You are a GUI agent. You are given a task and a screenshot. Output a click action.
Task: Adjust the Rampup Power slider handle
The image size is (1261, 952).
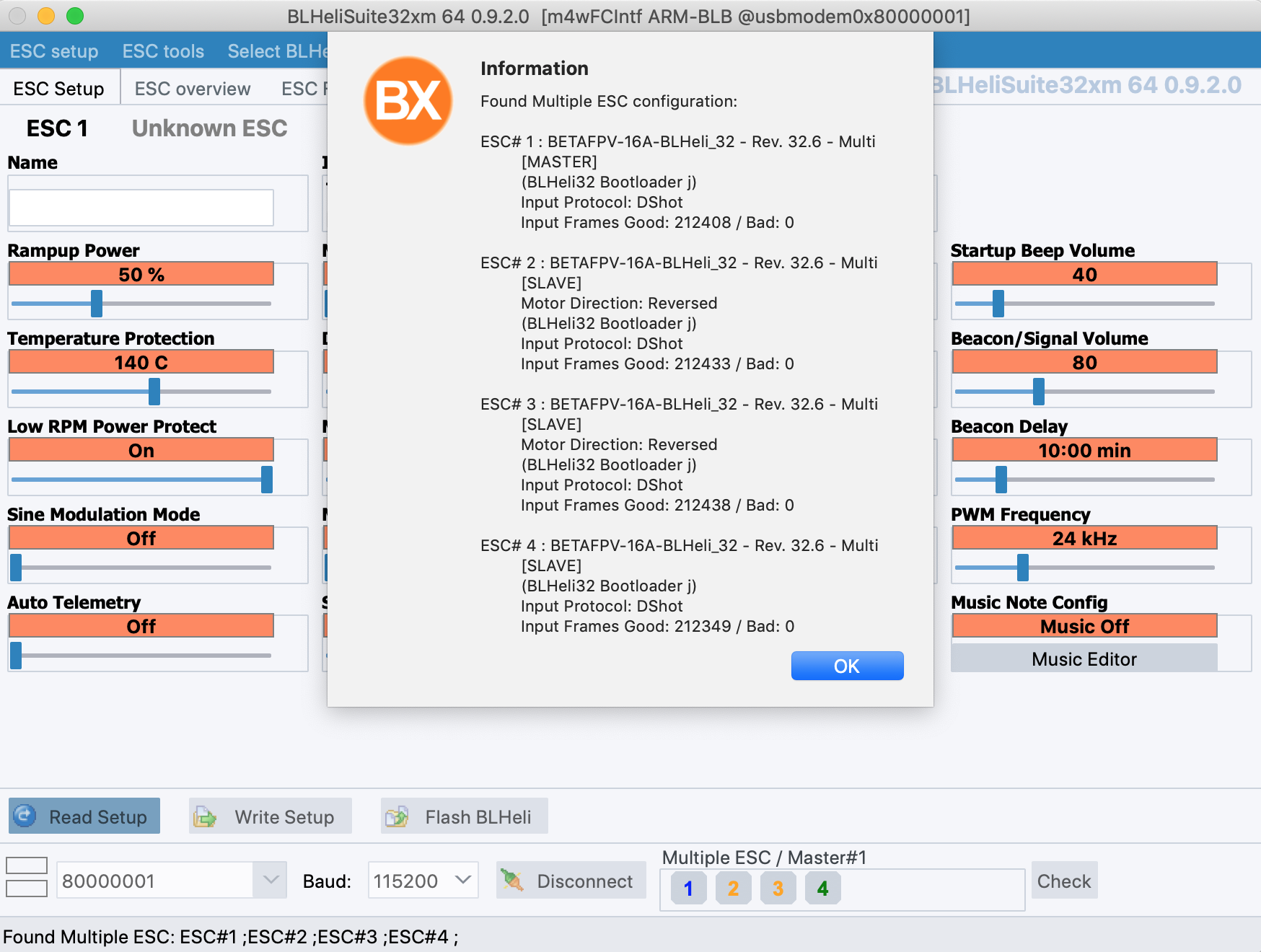click(x=97, y=304)
